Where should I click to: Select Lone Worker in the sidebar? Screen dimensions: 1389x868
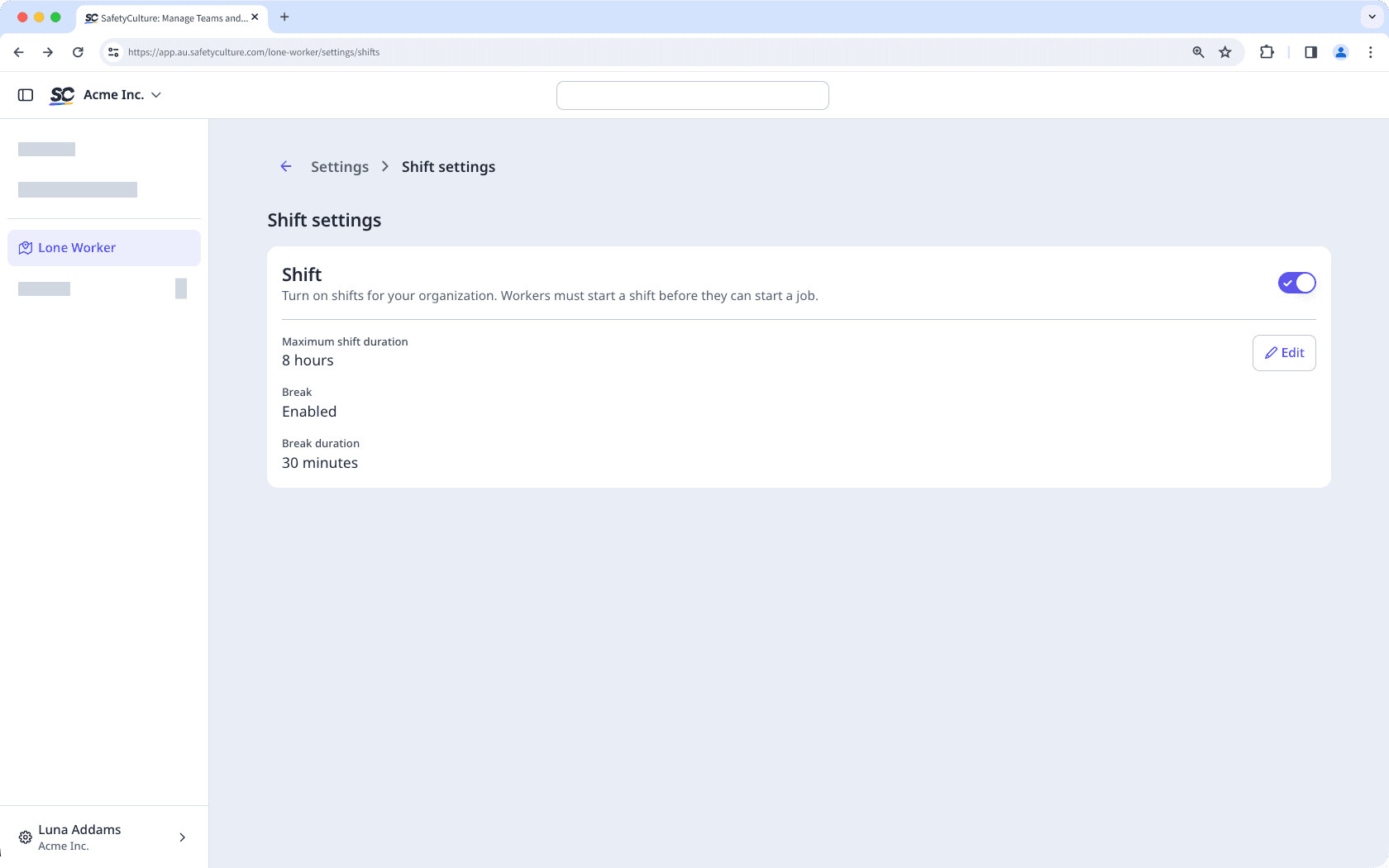point(78,247)
